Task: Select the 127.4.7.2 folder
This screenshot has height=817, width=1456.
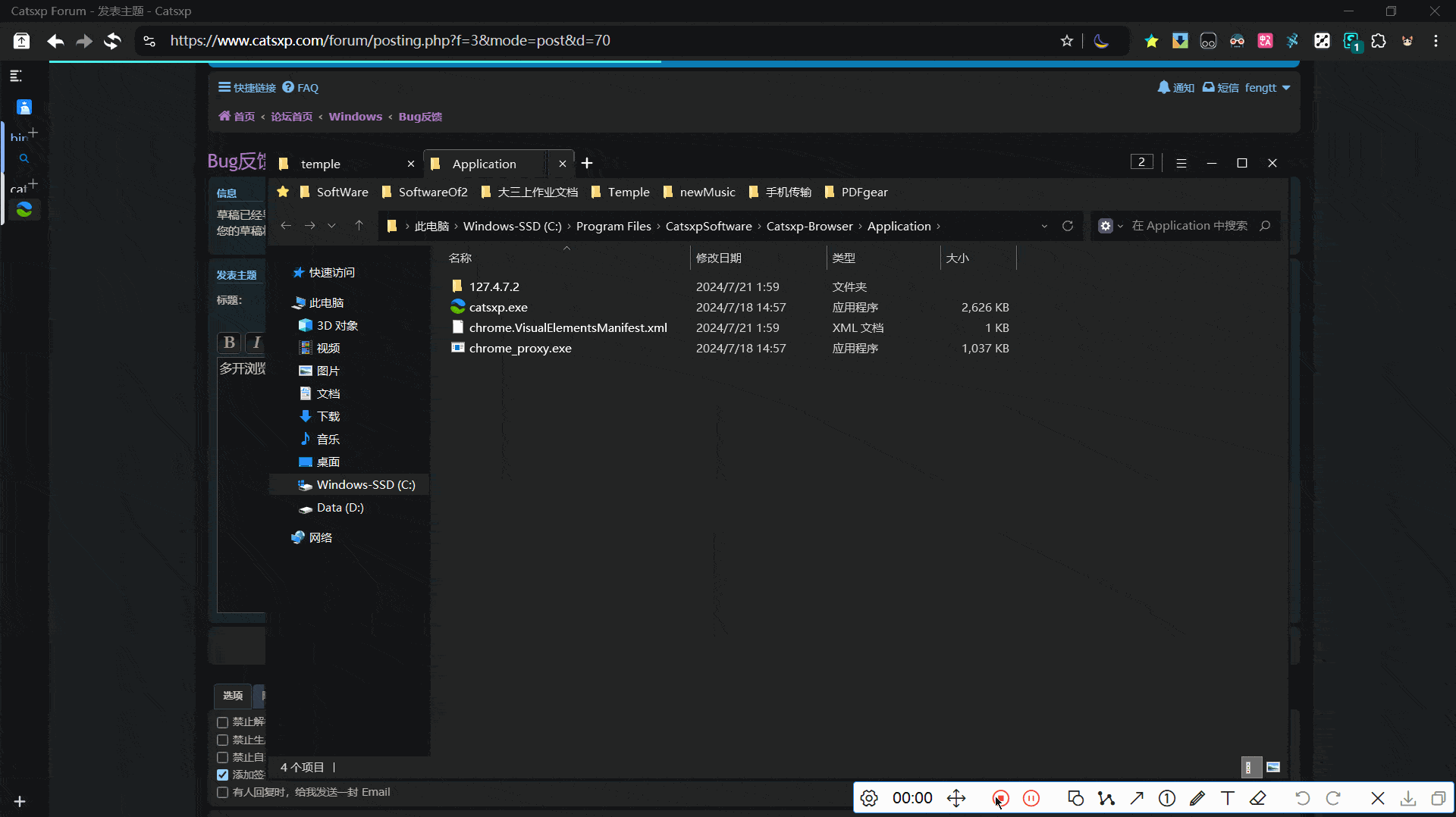Action: [x=494, y=287]
